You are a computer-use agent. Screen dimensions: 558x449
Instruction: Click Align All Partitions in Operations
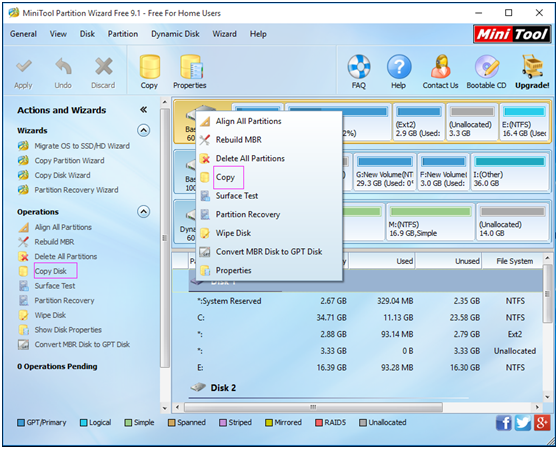point(63,227)
